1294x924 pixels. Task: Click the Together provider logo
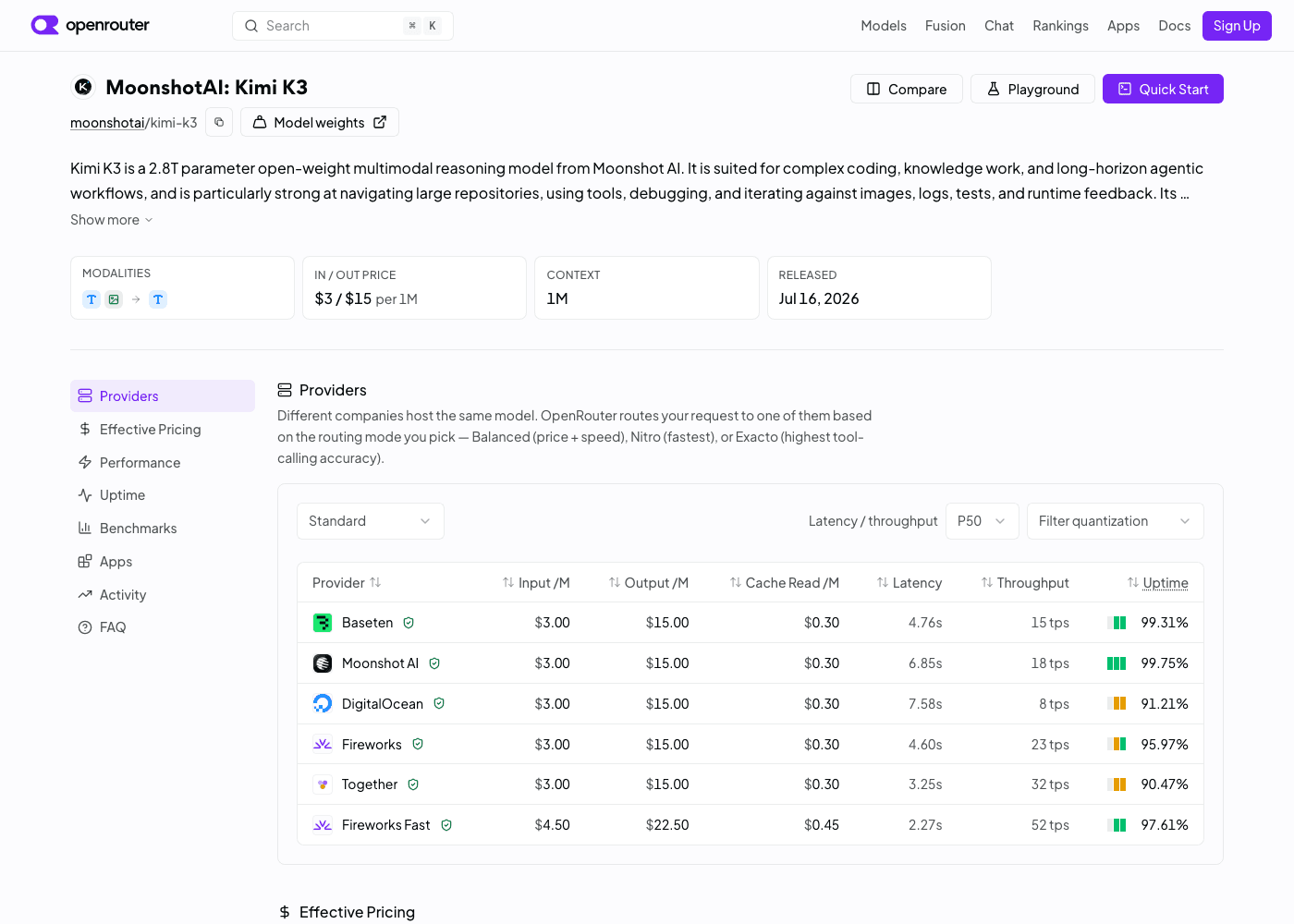323,784
